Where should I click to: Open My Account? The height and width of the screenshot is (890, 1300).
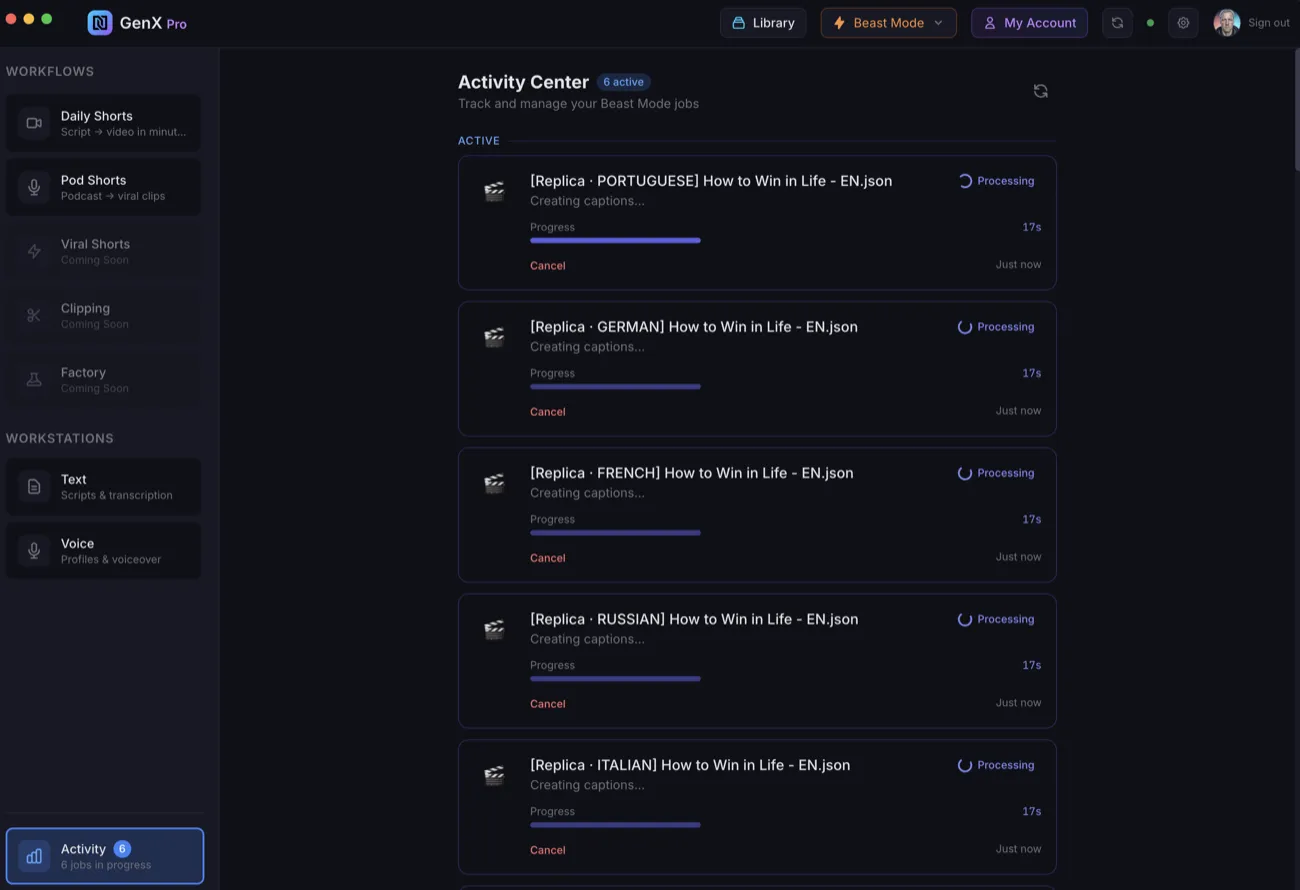coord(1029,22)
